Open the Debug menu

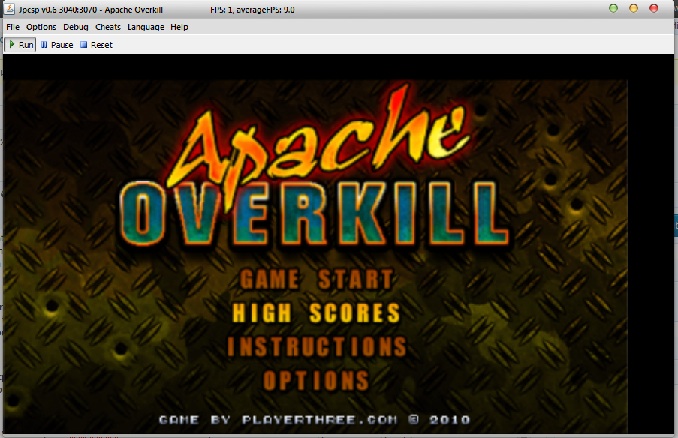(76, 27)
